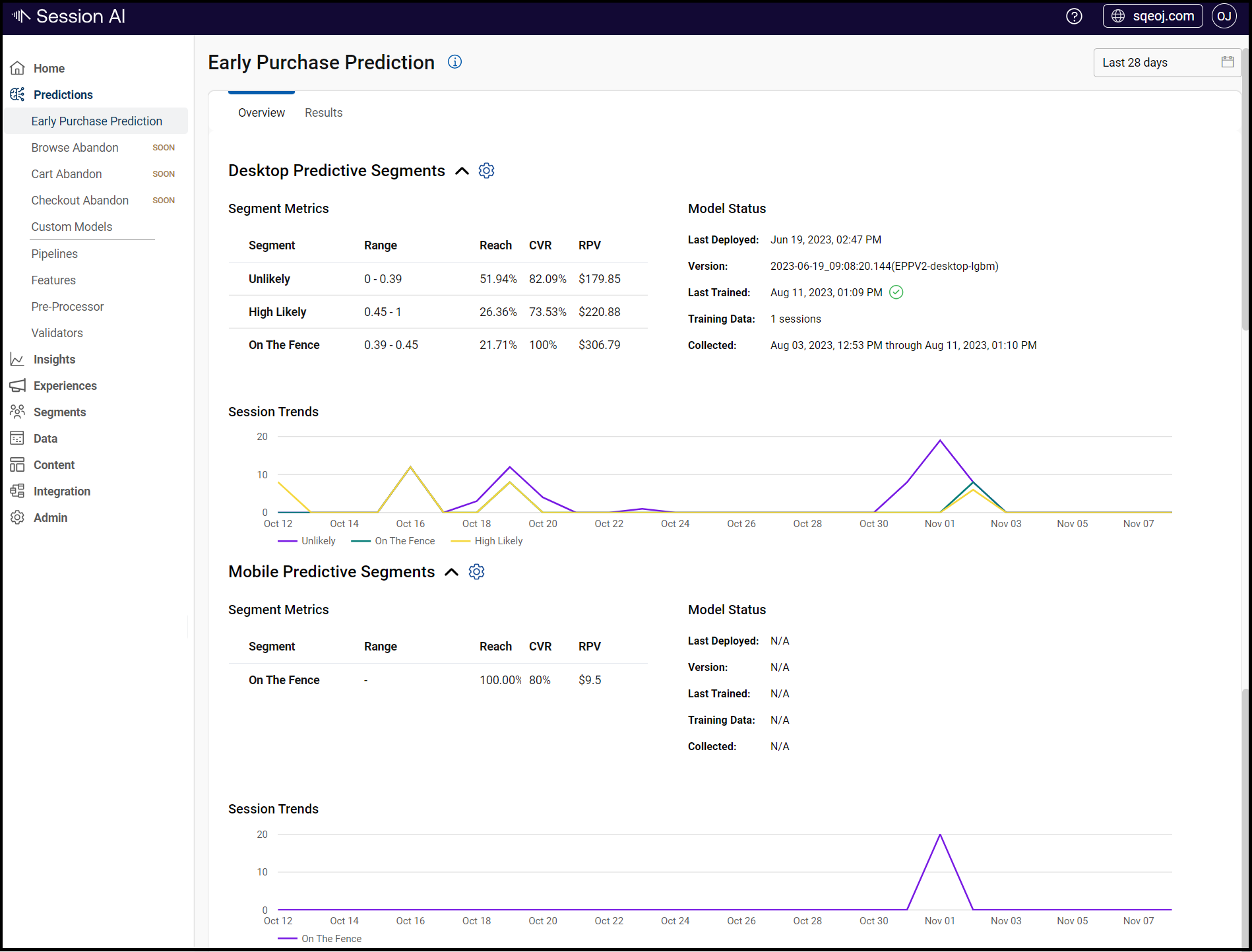Click the Data sidebar icon
The image size is (1252, 952).
coord(18,438)
